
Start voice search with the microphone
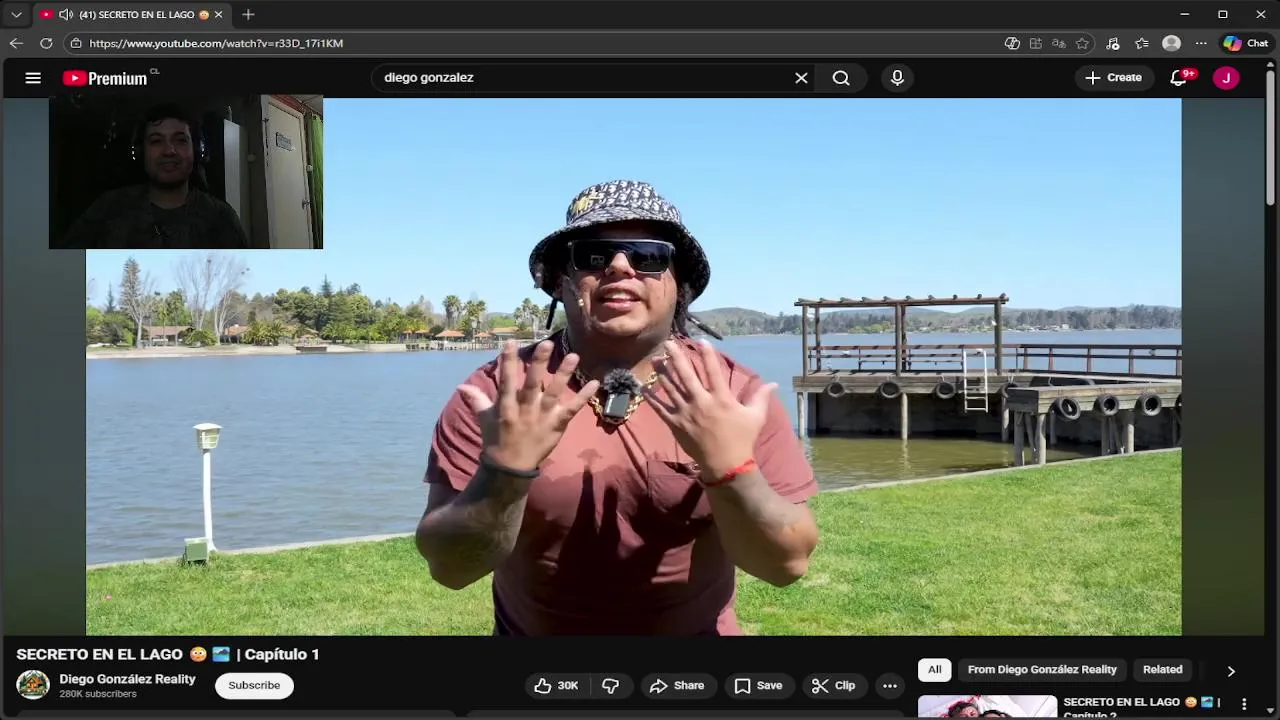pyautogui.click(x=897, y=78)
